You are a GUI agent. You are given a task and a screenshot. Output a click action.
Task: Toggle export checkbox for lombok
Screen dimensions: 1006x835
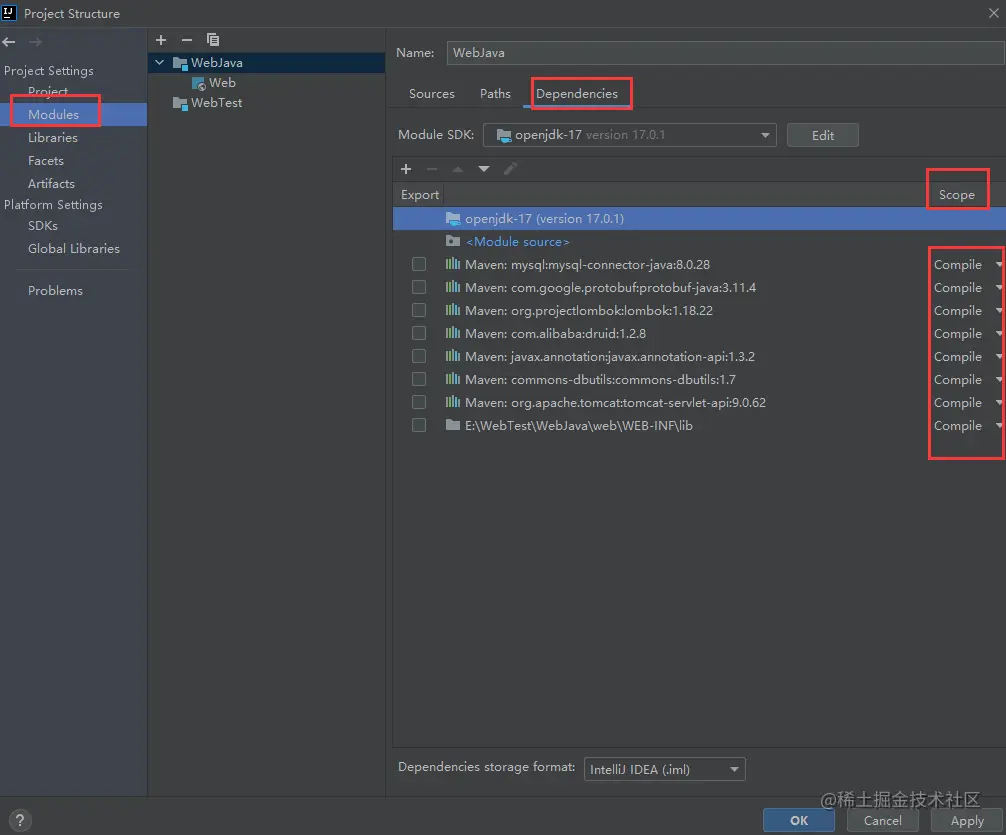(419, 310)
